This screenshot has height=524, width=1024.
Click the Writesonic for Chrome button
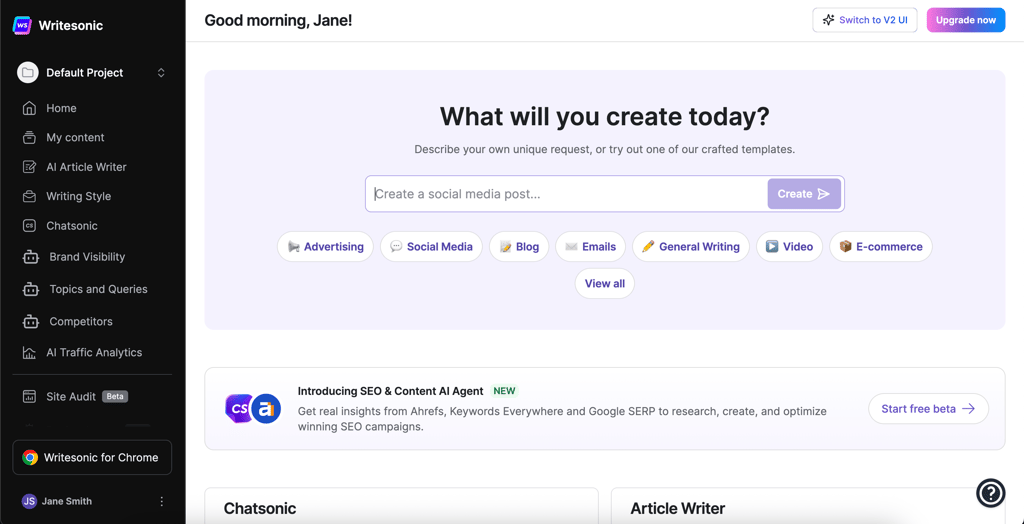coord(92,457)
